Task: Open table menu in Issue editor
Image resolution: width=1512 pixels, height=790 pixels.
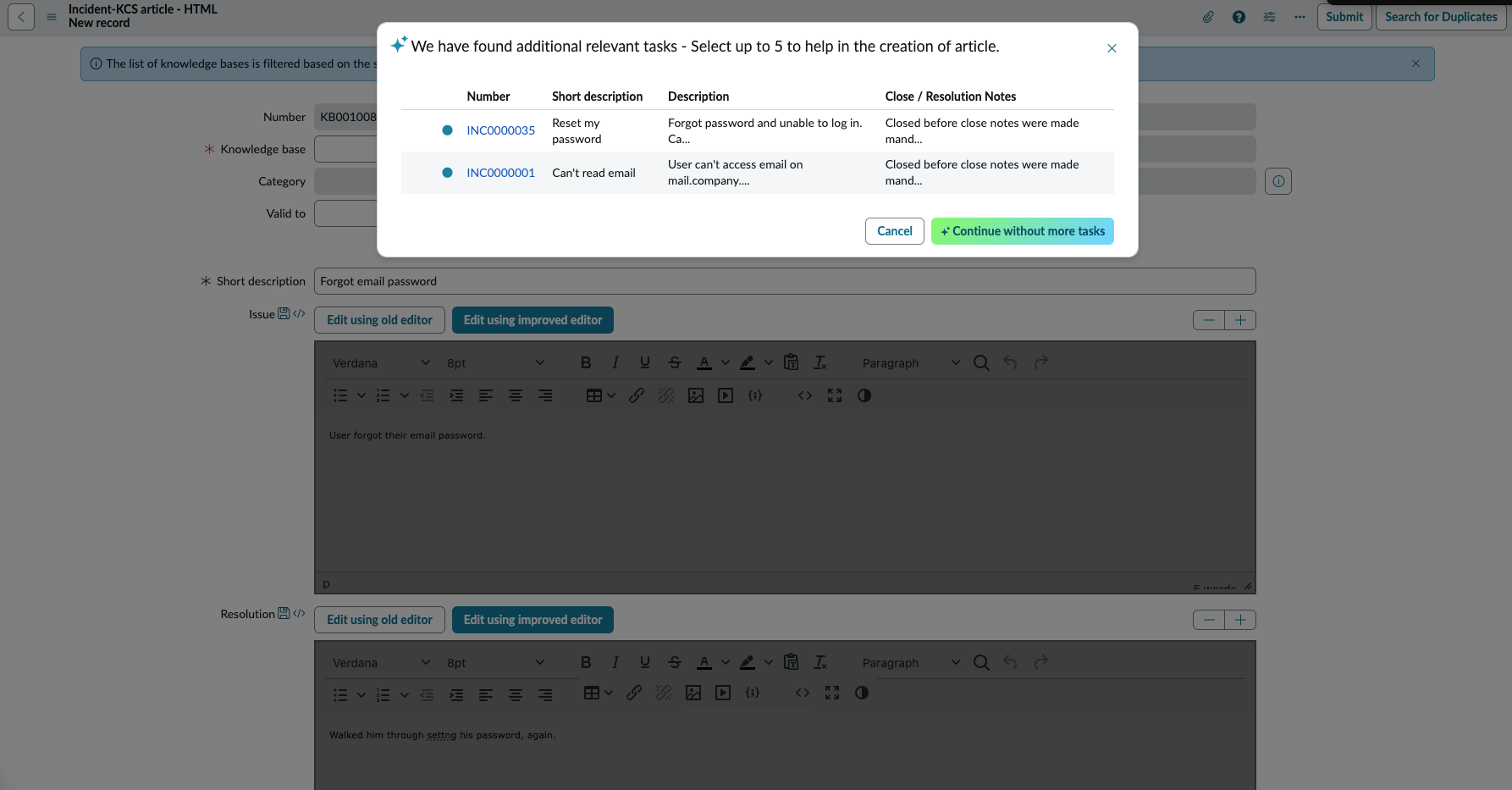Action: point(600,395)
